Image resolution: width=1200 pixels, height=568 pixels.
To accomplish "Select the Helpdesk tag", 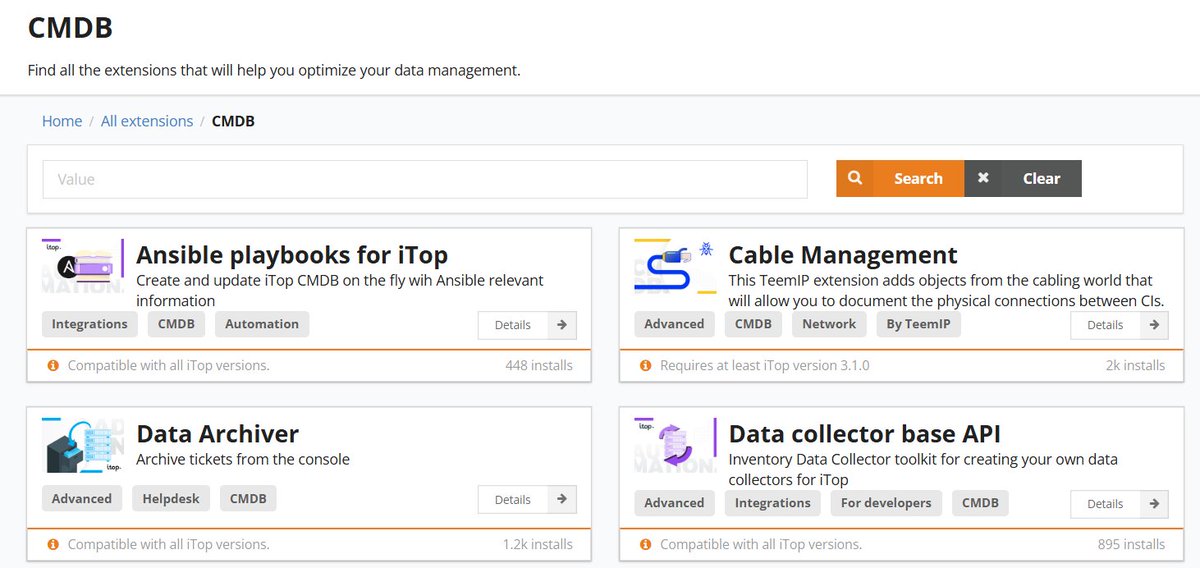I will pyautogui.click(x=171, y=498).
